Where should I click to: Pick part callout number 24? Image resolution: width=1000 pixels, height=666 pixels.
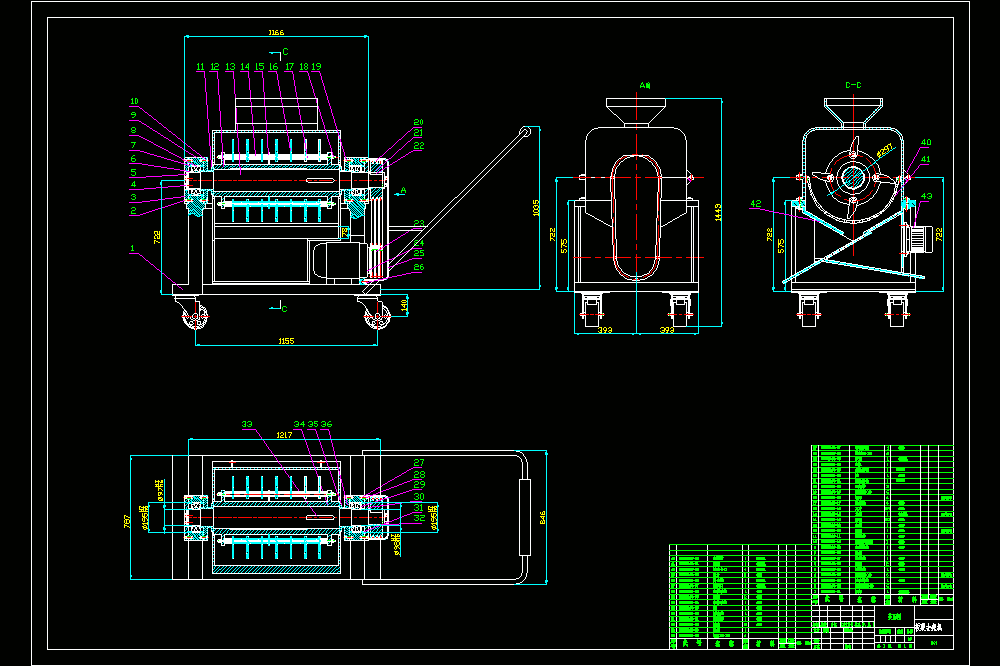click(x=419, y=243)
